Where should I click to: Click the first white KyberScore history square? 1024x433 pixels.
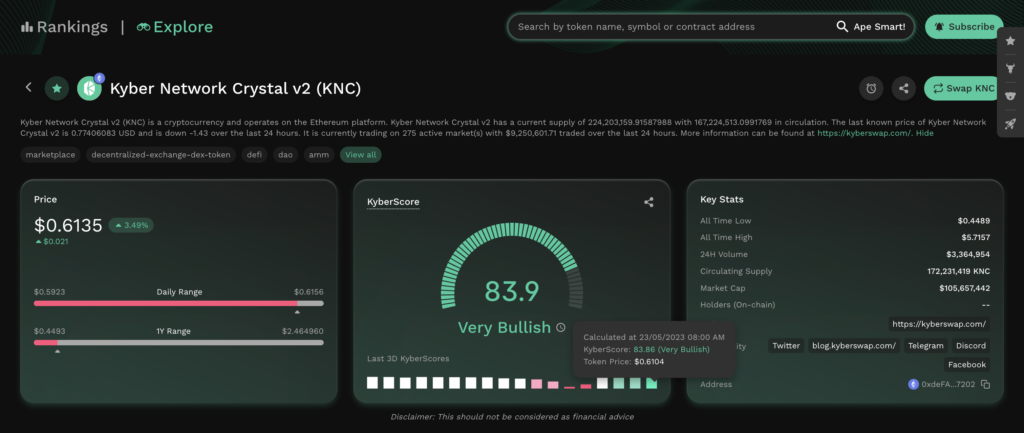point(372,383)
